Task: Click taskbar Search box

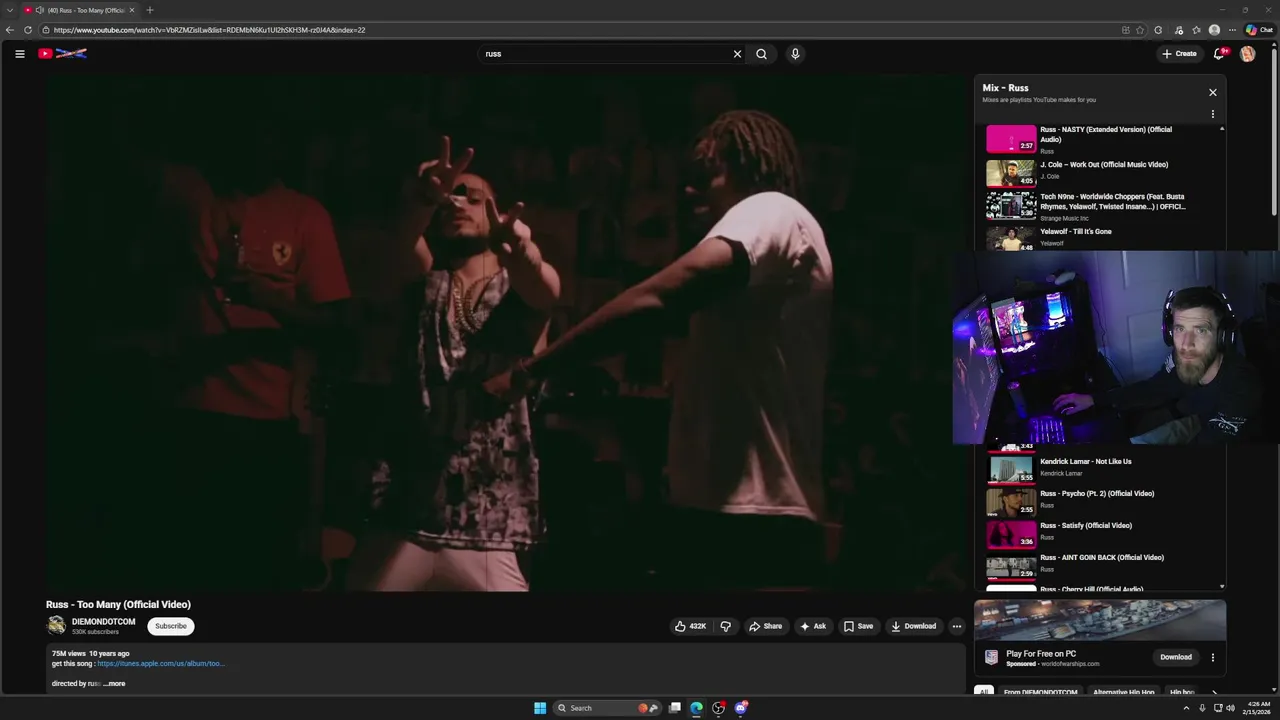Action: point(608,708)
